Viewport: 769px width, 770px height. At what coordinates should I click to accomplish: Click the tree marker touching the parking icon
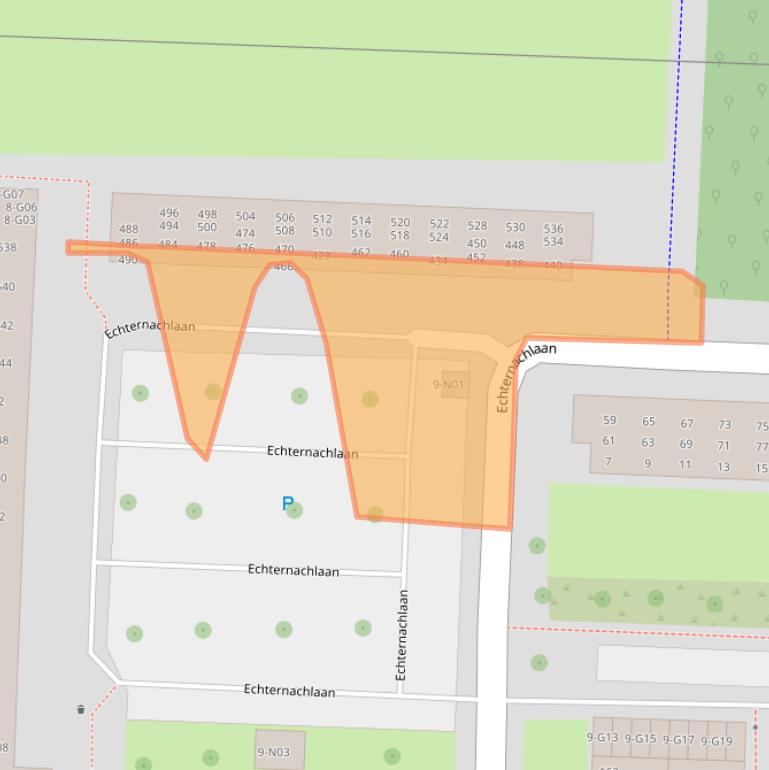pyautogui.click(x=295, y=511)
